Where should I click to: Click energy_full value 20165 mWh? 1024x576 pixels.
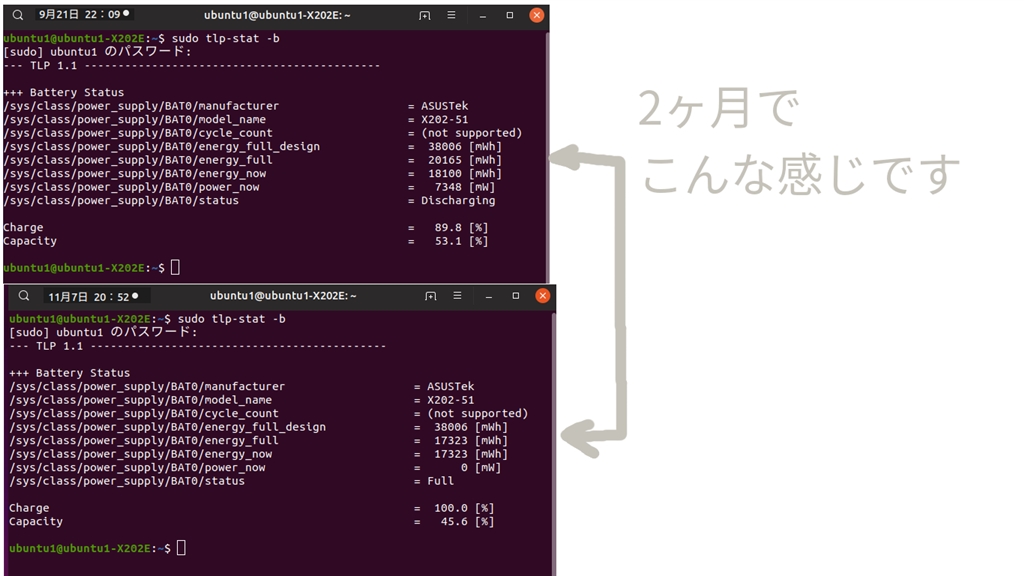coord(465,160)
